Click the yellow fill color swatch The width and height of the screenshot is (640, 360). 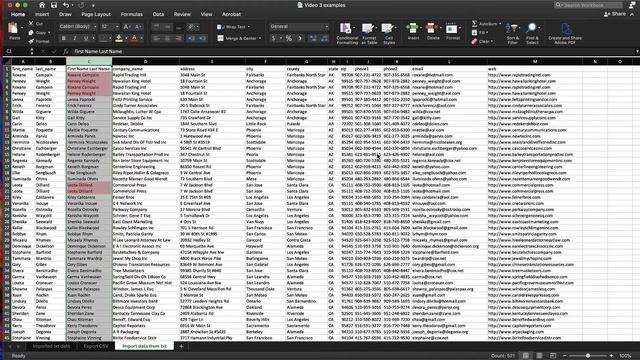(119, 38)
